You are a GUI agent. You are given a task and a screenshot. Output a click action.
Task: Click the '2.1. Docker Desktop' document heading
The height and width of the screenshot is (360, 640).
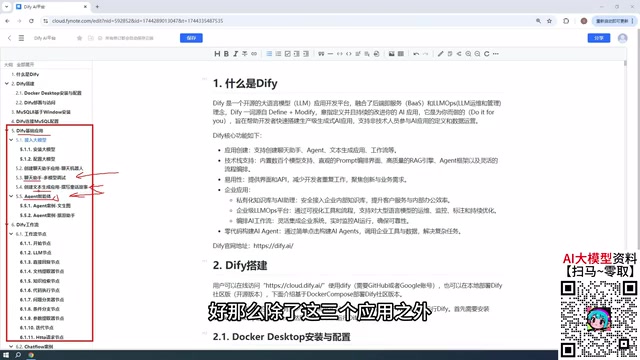pos(282,337)
